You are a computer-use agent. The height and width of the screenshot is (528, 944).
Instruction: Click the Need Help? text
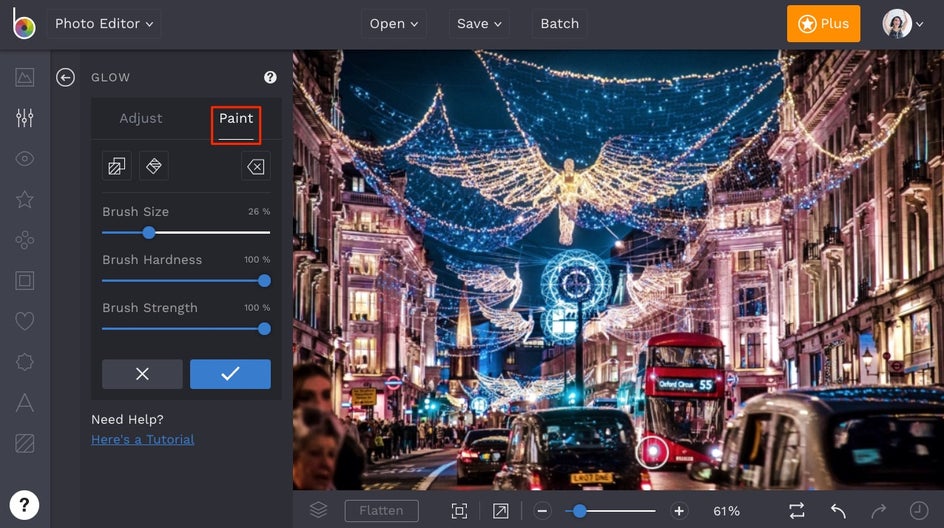coord(127,419)
